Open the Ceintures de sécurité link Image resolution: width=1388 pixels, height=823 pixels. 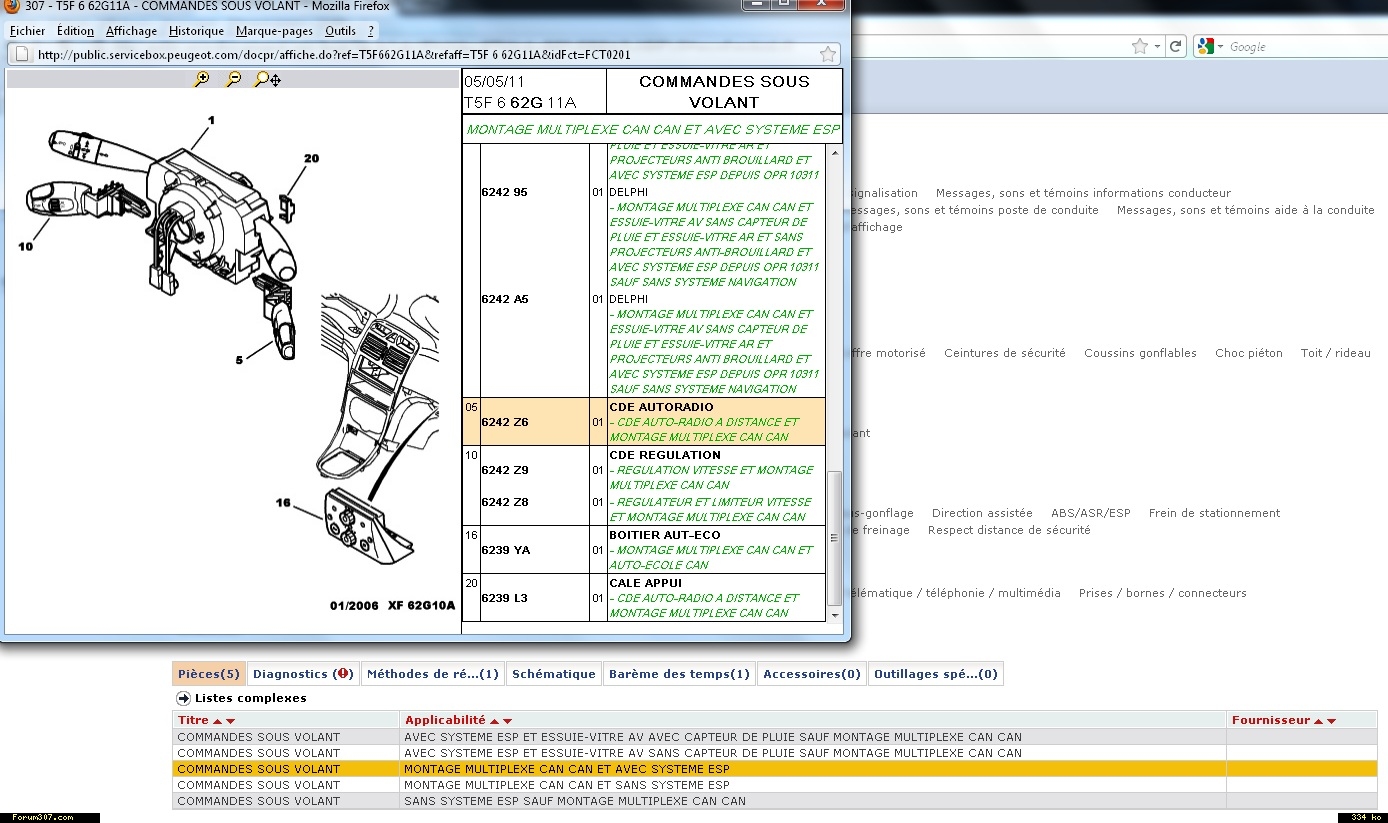[x=1004, y=353]
